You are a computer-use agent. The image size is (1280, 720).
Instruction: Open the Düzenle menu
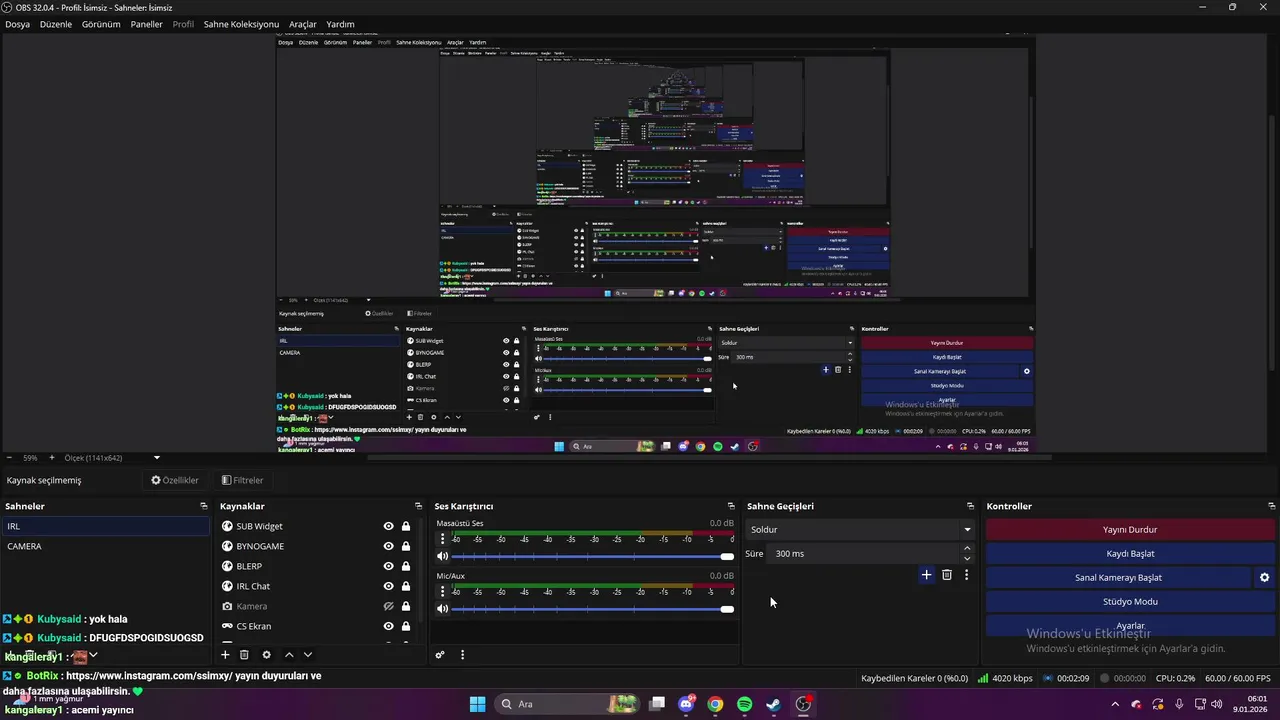pyautogui.click(x=56, y=24)
